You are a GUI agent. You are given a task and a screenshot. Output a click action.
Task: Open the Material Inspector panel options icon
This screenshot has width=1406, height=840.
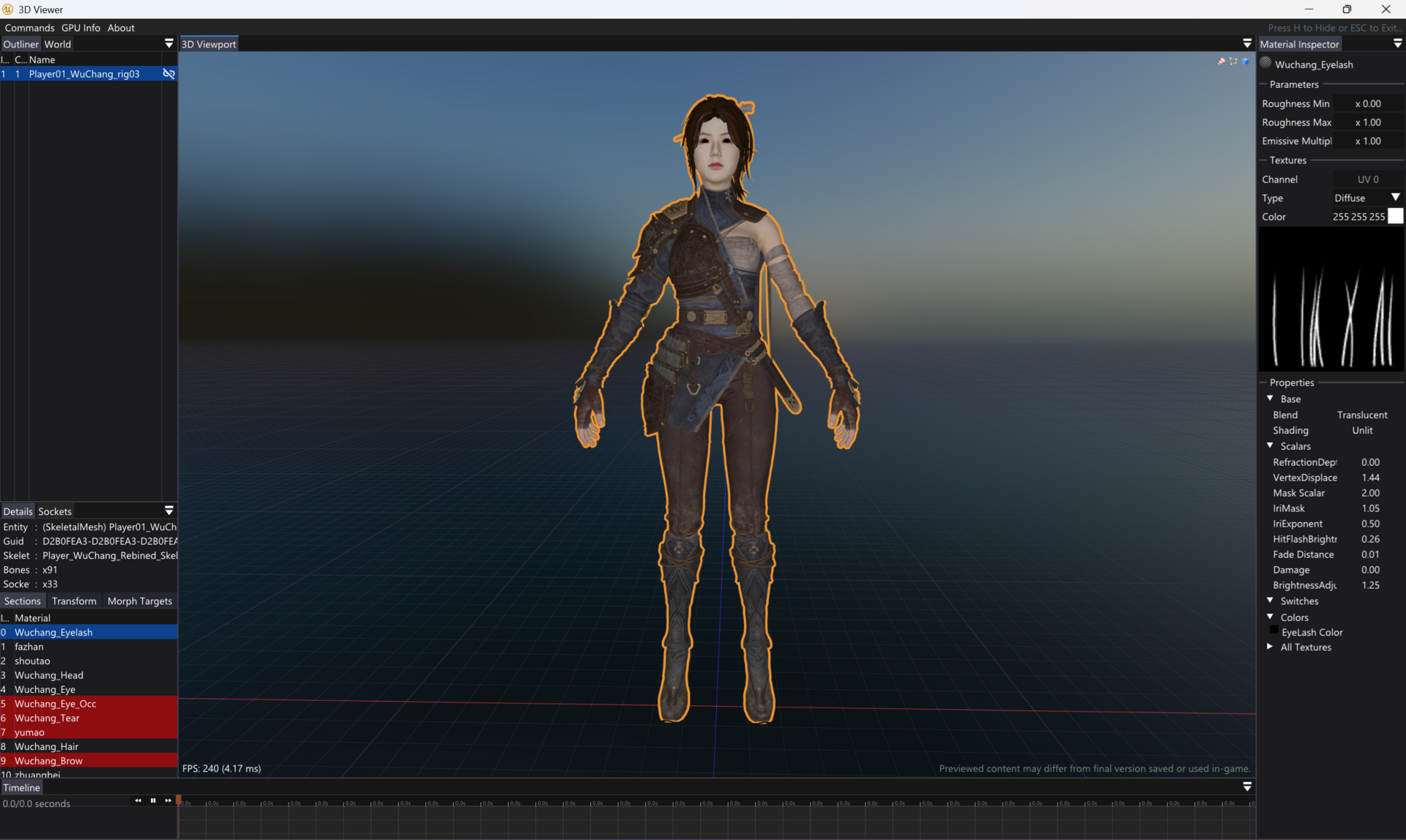point(1397,44)
